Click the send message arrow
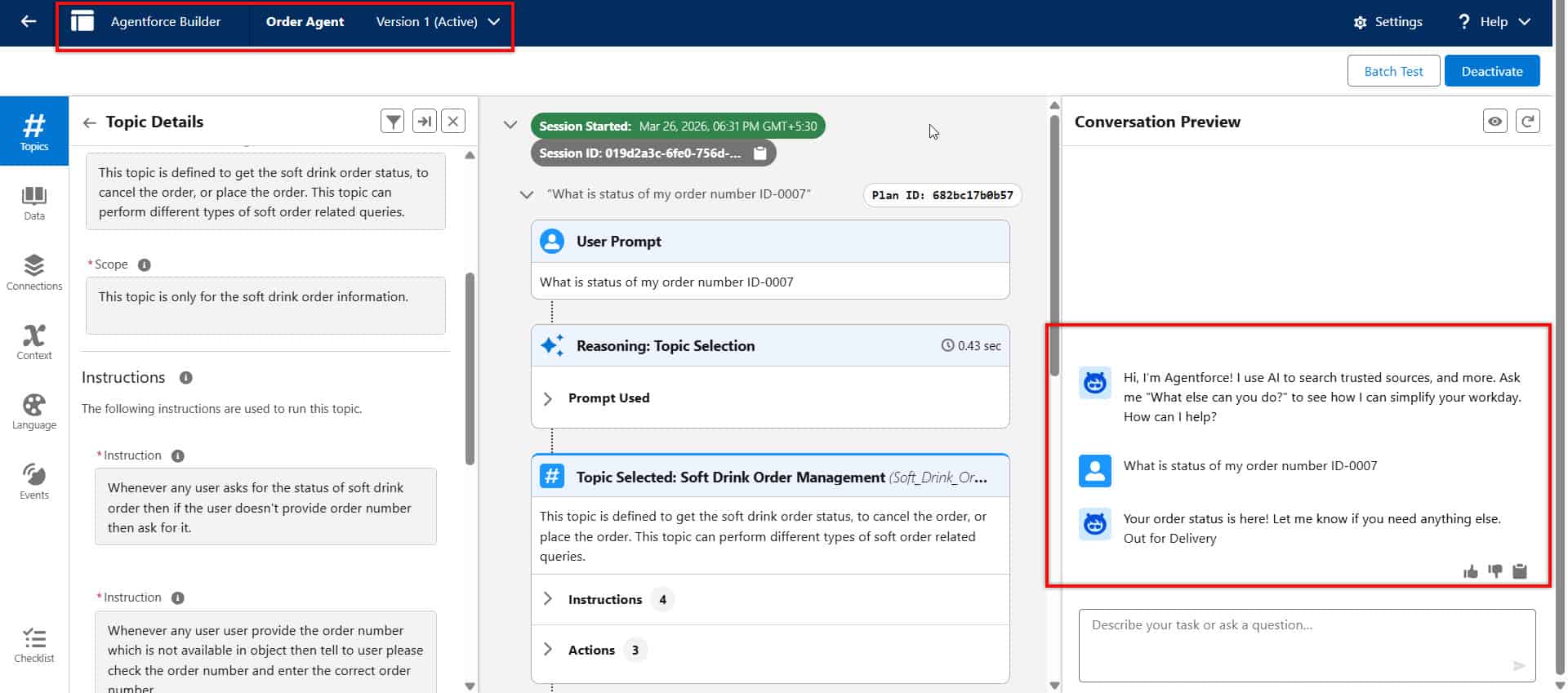Image resolution: width=1568 pixels, height=693 pixels. (1519, 665)
